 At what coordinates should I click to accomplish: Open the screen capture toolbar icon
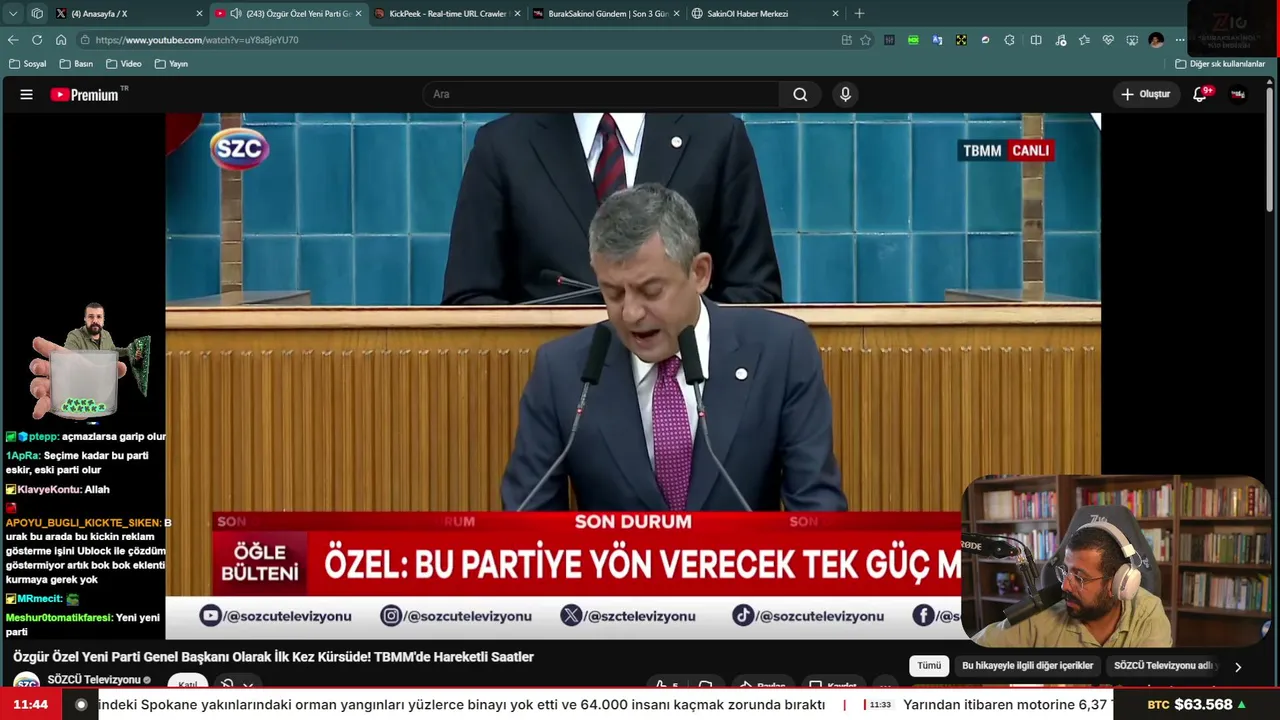(1132, 40)
